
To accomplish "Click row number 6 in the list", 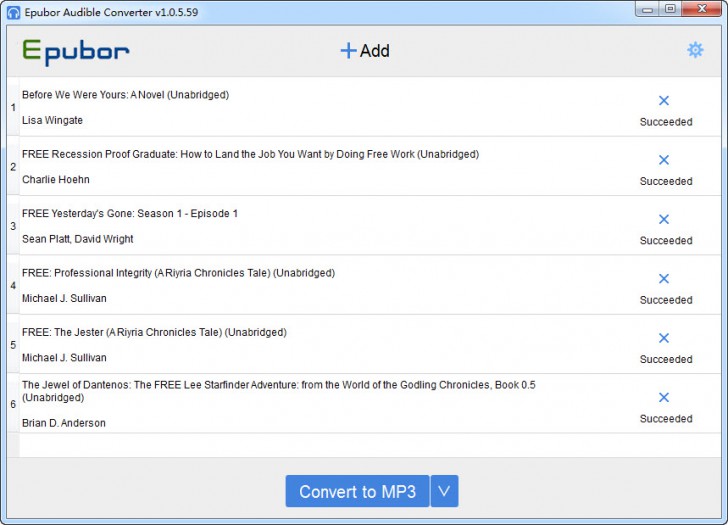I will pyautogui.click(x=13, y=404).
